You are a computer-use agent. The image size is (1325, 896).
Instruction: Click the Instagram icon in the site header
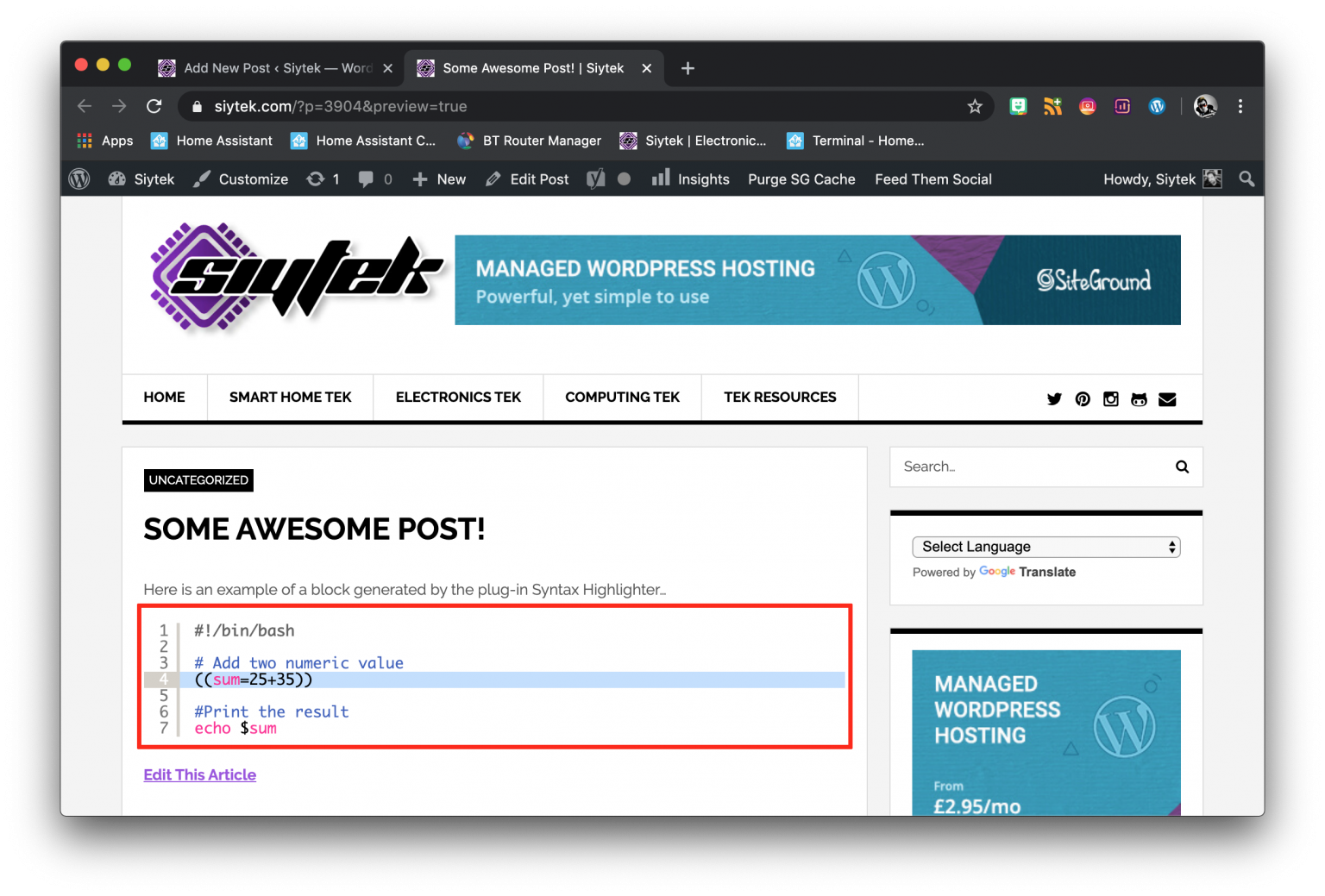(x=1110, y=398)
